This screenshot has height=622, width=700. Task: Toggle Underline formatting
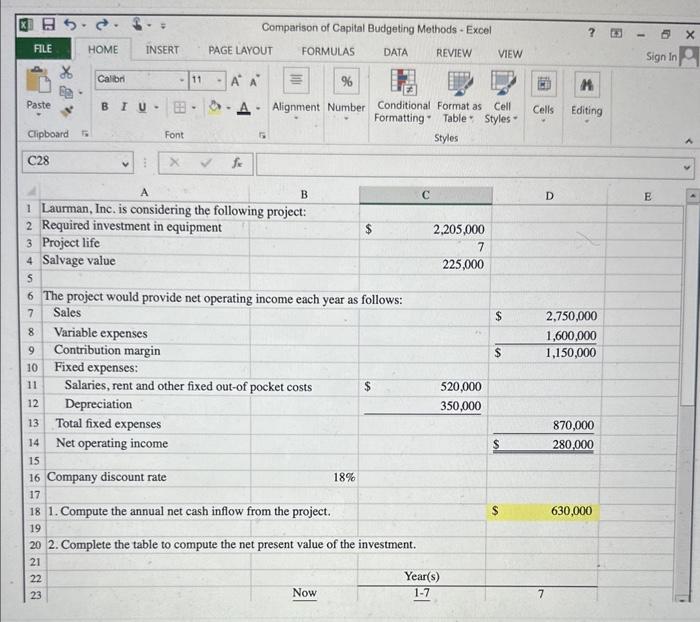click(x=142, y=107)
